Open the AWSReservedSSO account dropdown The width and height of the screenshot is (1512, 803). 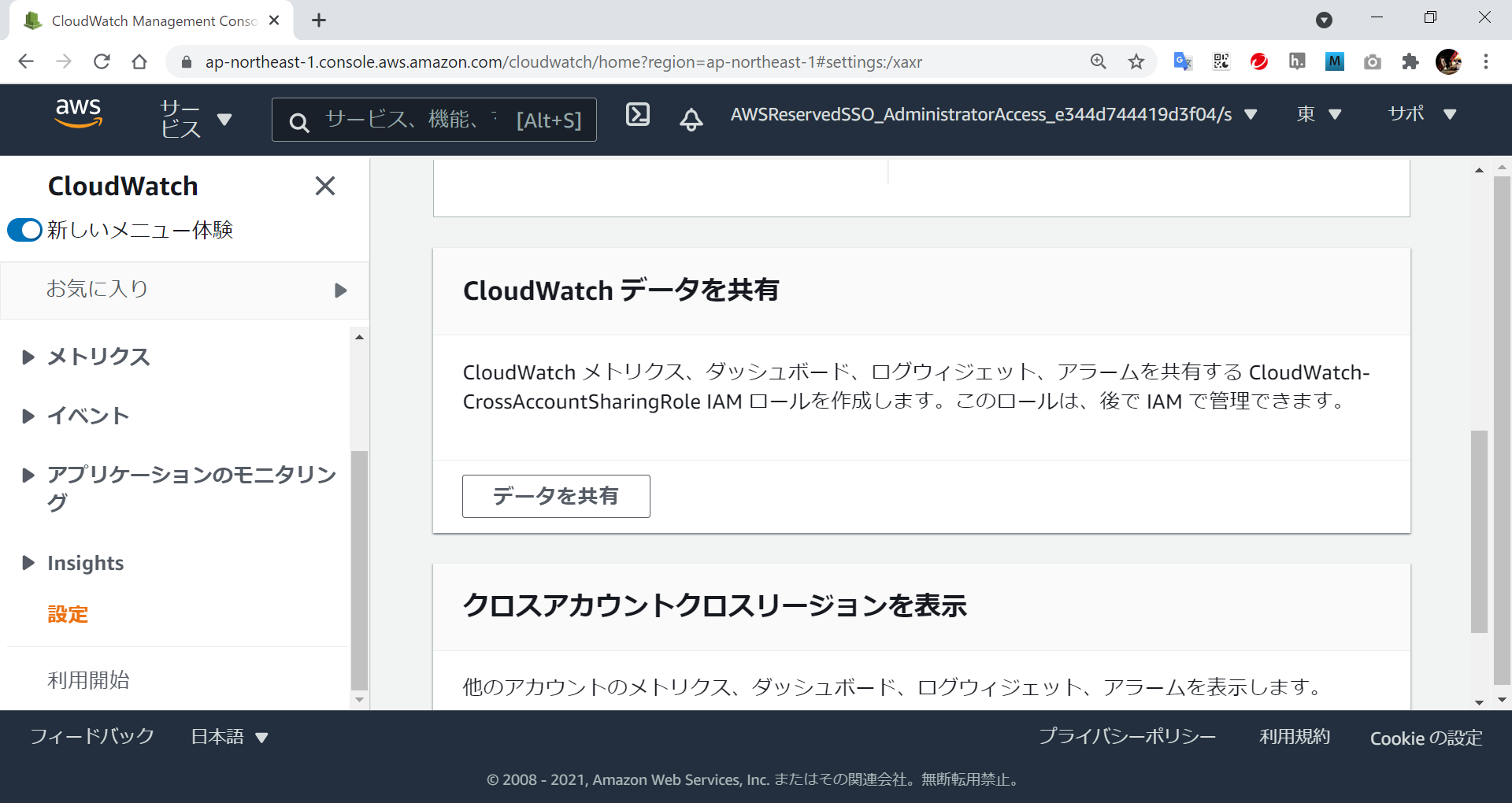click(992, 115)
